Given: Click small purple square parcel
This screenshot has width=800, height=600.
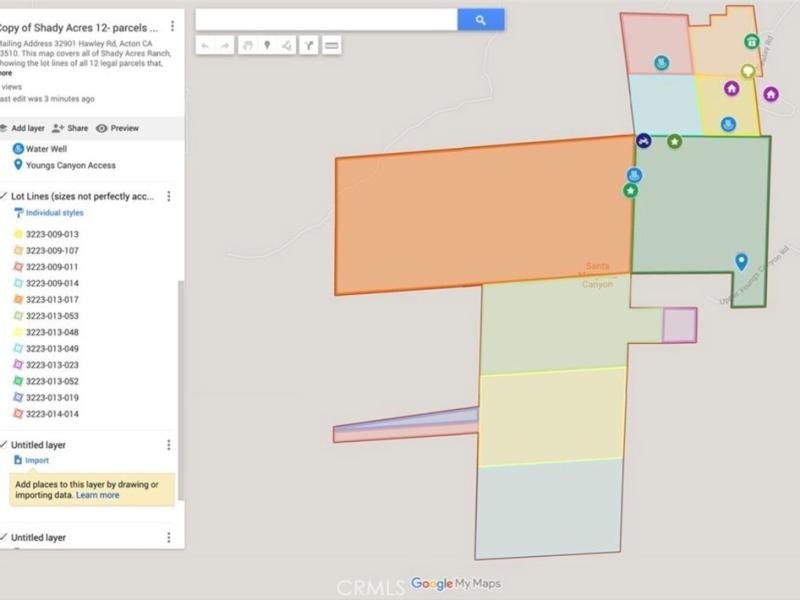Looking at the screenshot, I should tap(680, 325).
